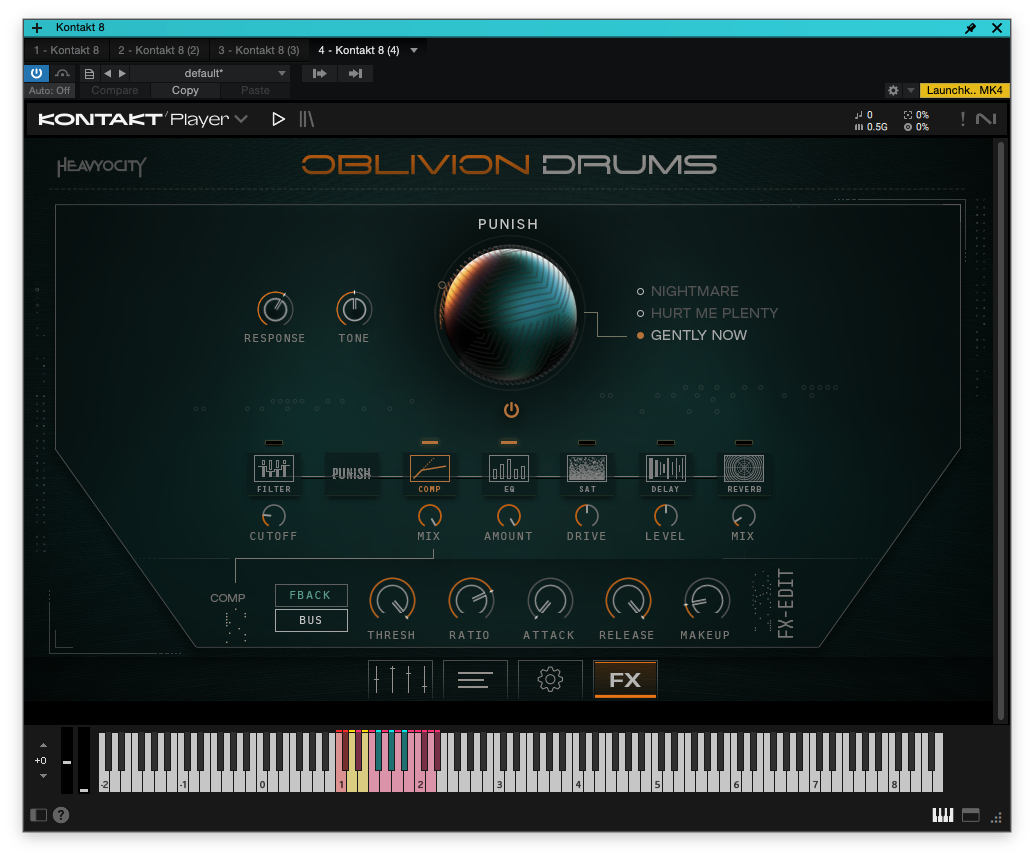
Task: Click the THRESH compressor knob
Action: [392, 600]
